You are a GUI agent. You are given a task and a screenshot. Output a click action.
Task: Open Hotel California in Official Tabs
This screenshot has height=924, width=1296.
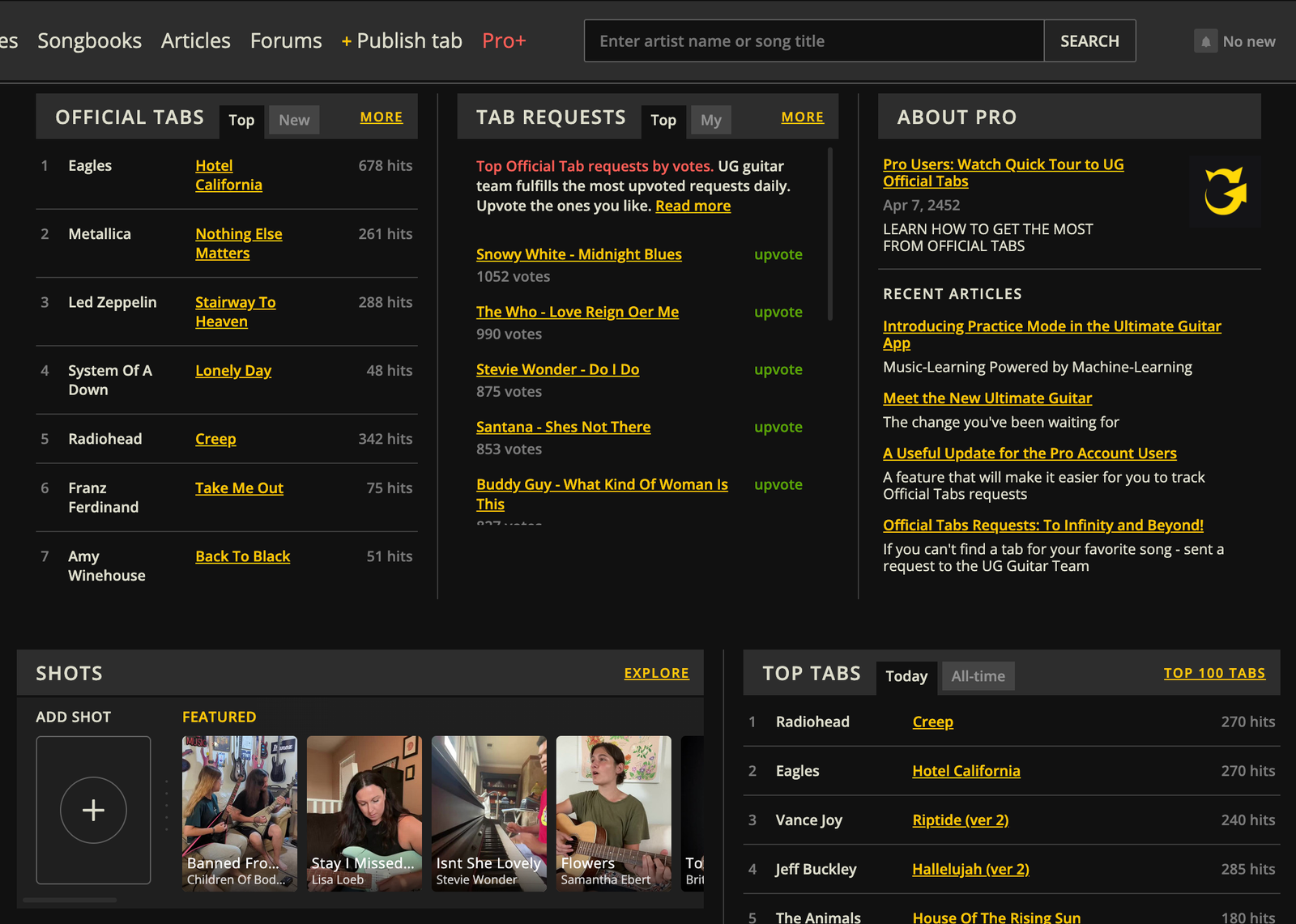228,175
